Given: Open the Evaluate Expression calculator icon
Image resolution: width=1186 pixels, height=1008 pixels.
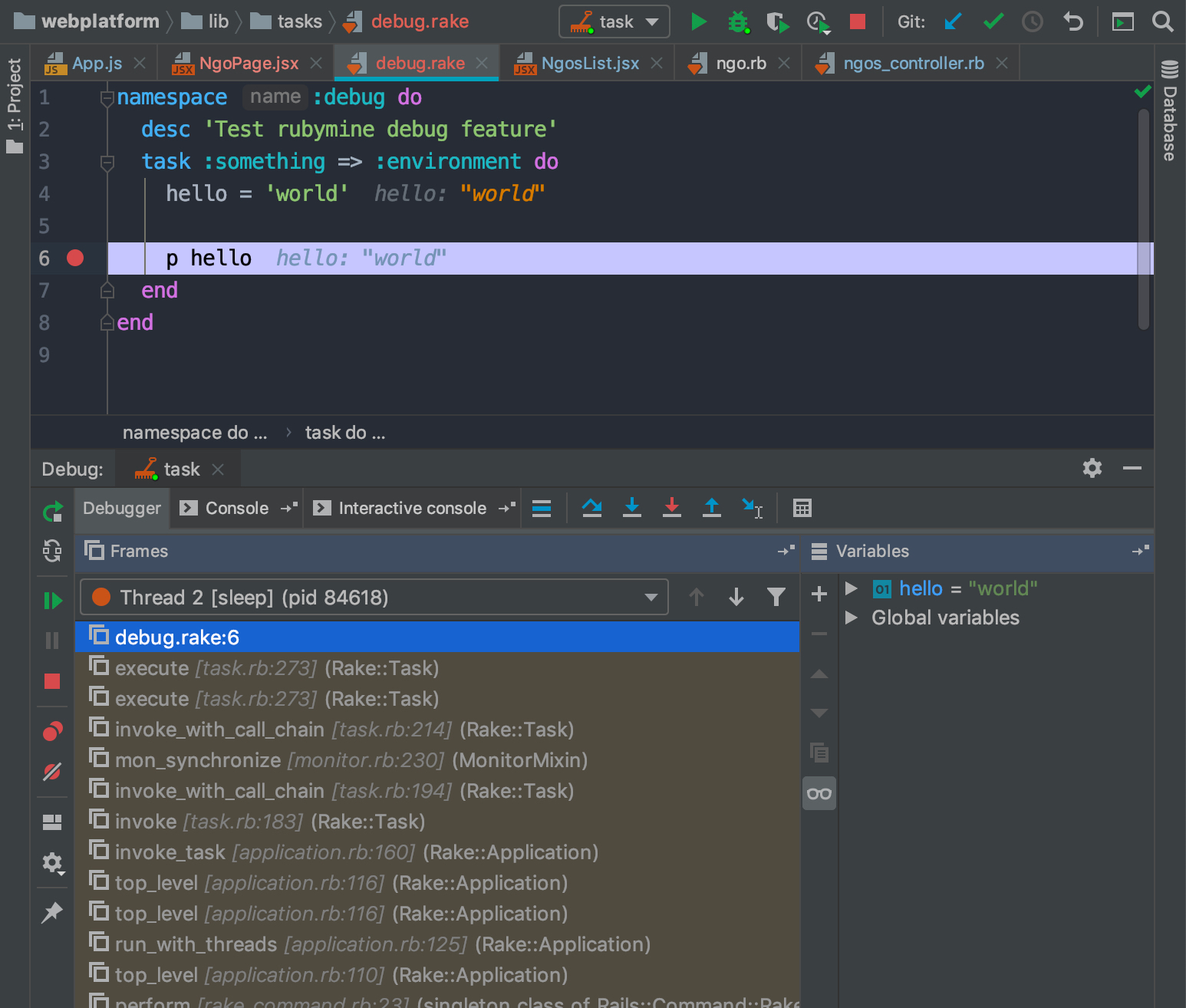Looking at the screenshot, I should pyautogui.click(x=802, y=508).
